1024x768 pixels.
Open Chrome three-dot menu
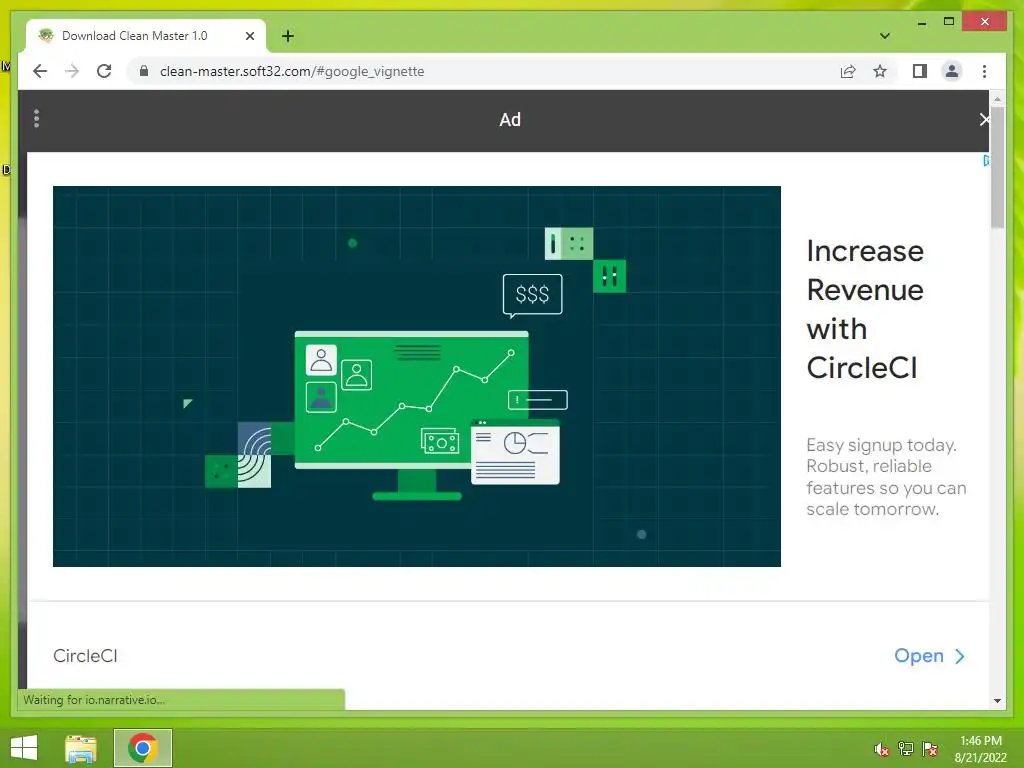(984, 71)
